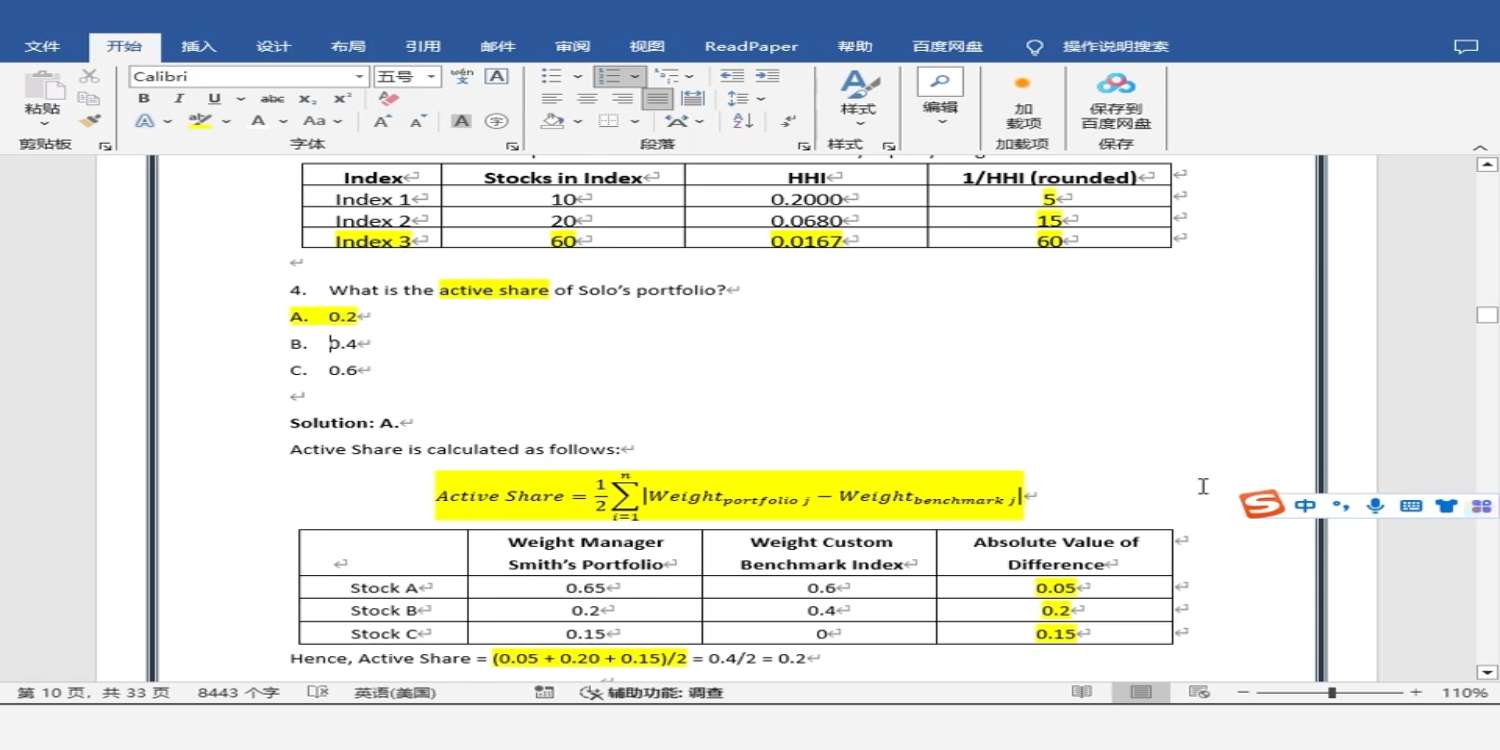
Task: Open the Change Case (Aa) dropdown arrow
Action: point(338,121)
